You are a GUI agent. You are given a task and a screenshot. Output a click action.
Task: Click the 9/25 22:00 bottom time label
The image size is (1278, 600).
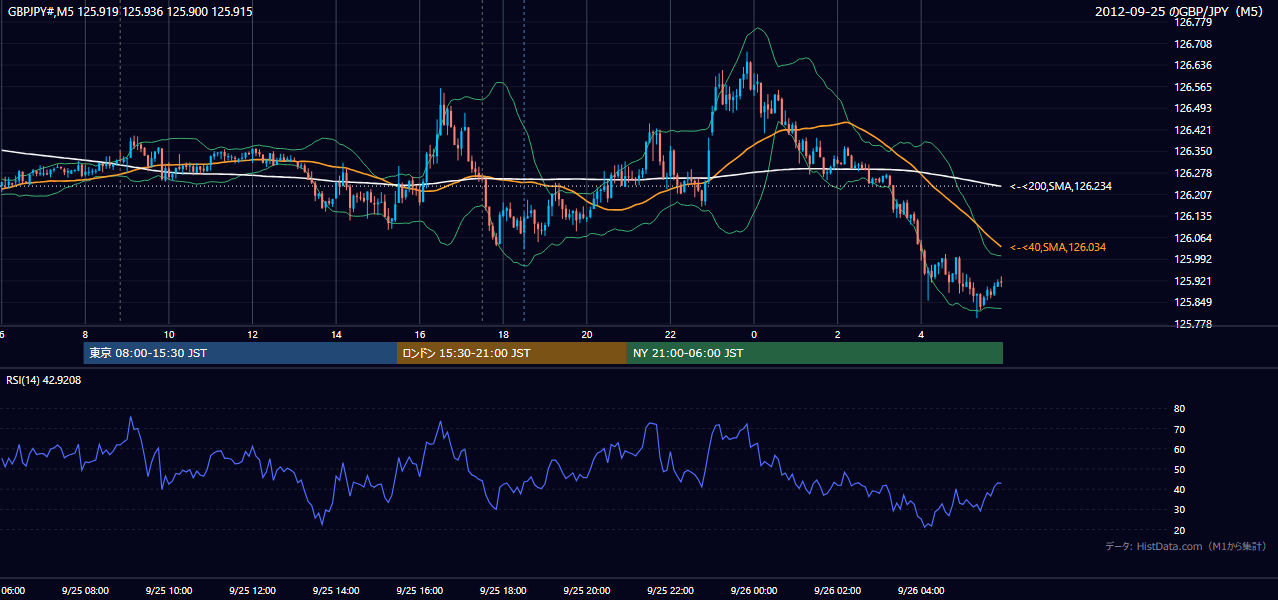click(x=670, y=590)
